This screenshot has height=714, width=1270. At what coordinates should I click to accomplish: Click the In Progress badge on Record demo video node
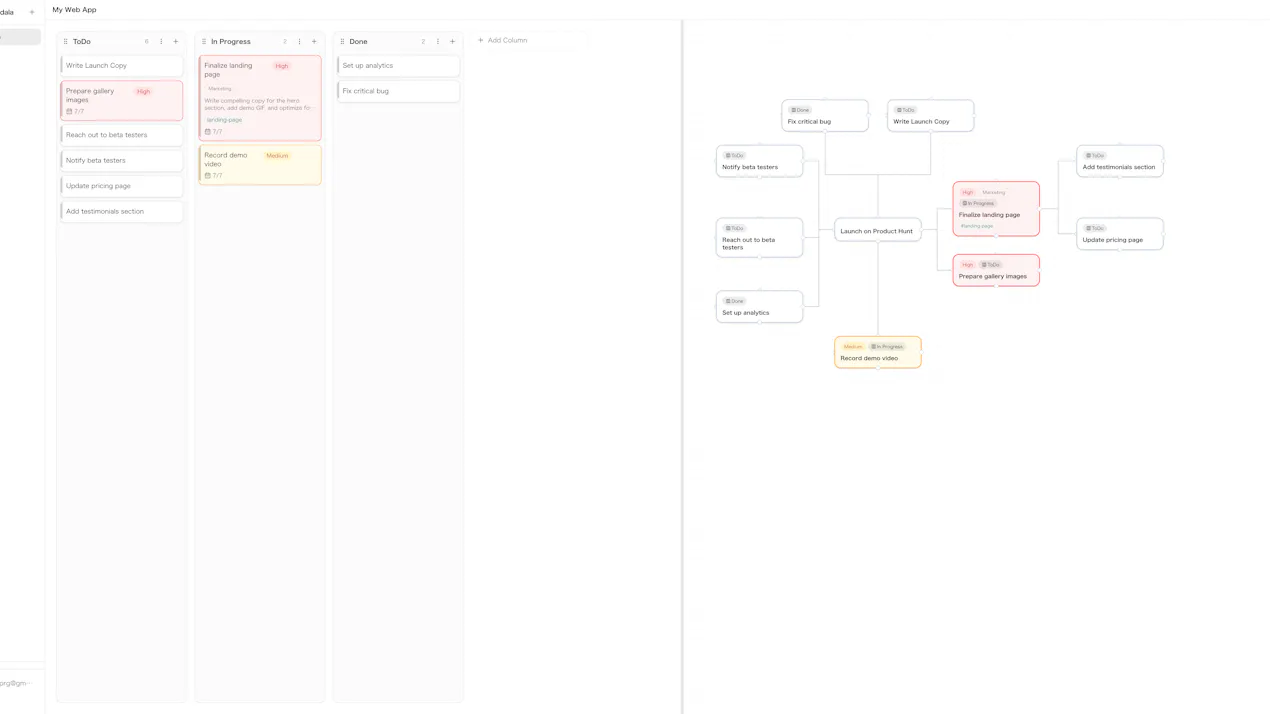pyautogui.click(x=887, y=347)
